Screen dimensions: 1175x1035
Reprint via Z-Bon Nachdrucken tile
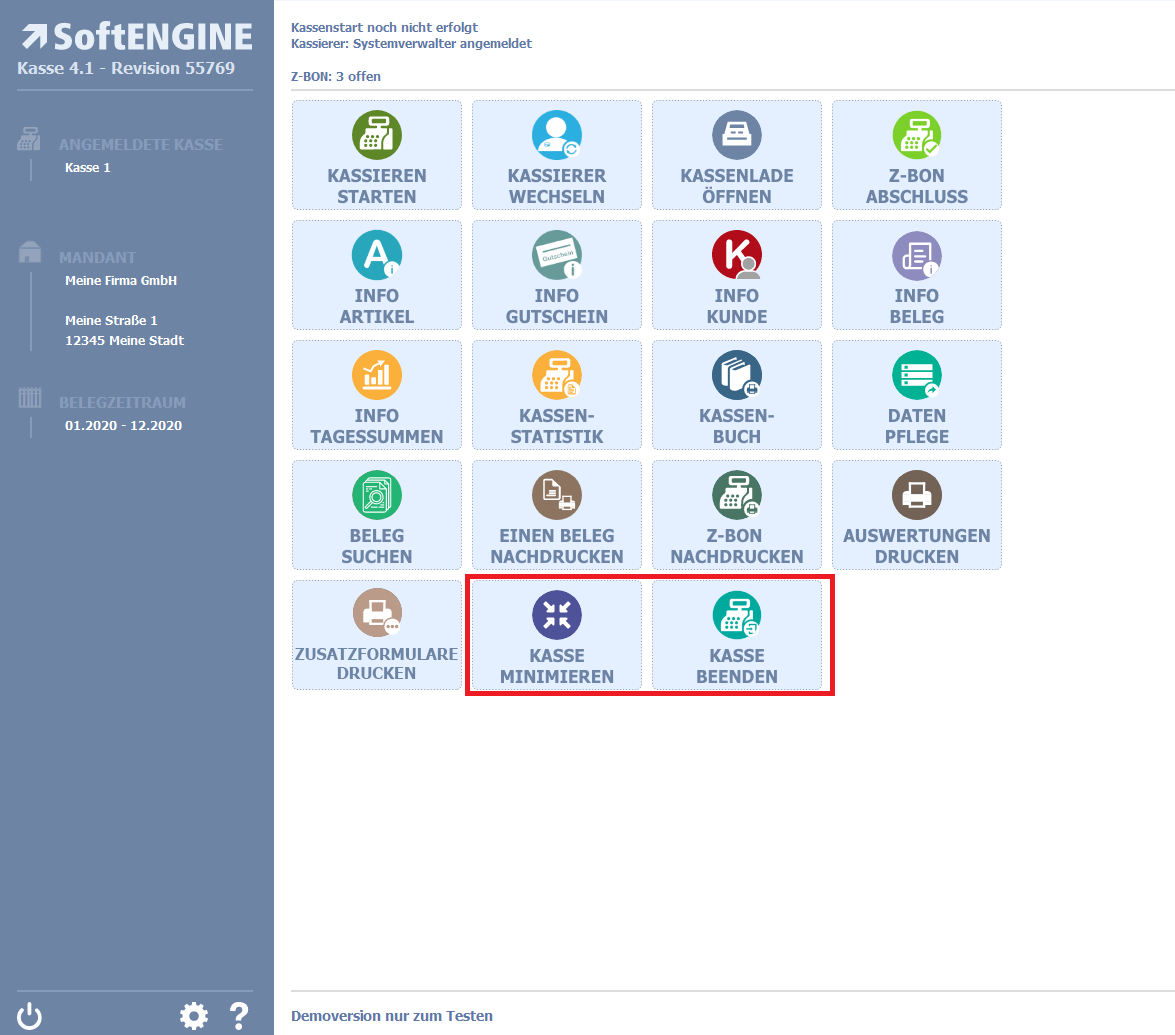[x=737, y=515]
